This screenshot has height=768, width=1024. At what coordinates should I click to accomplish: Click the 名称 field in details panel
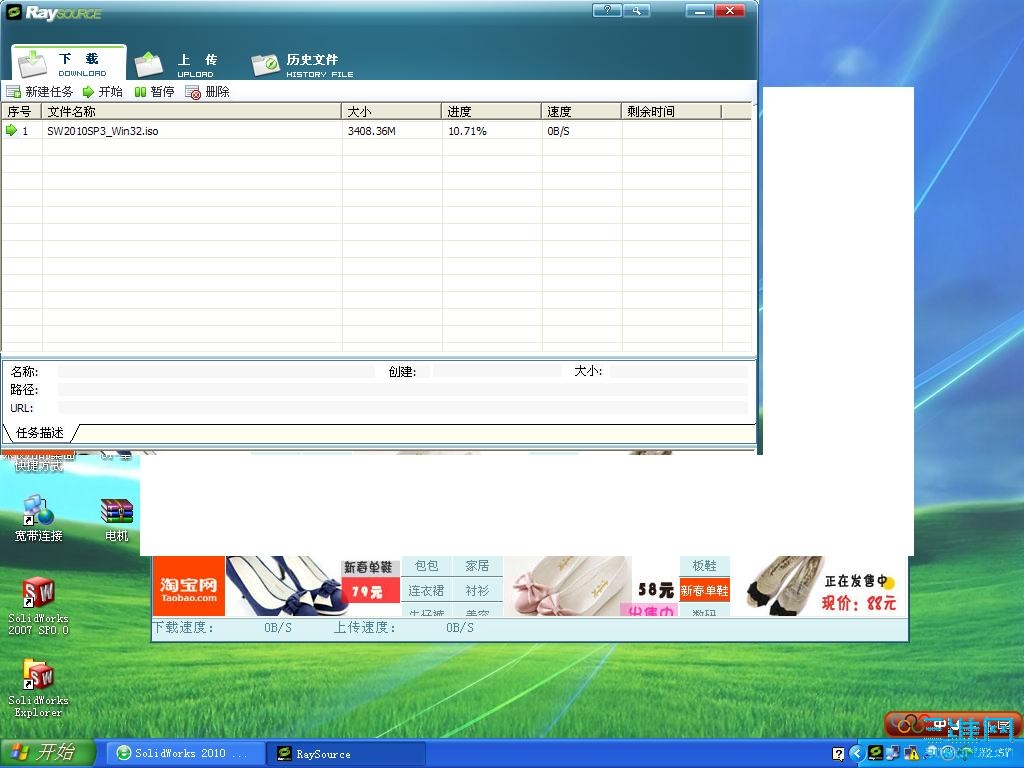coord(216,372)
